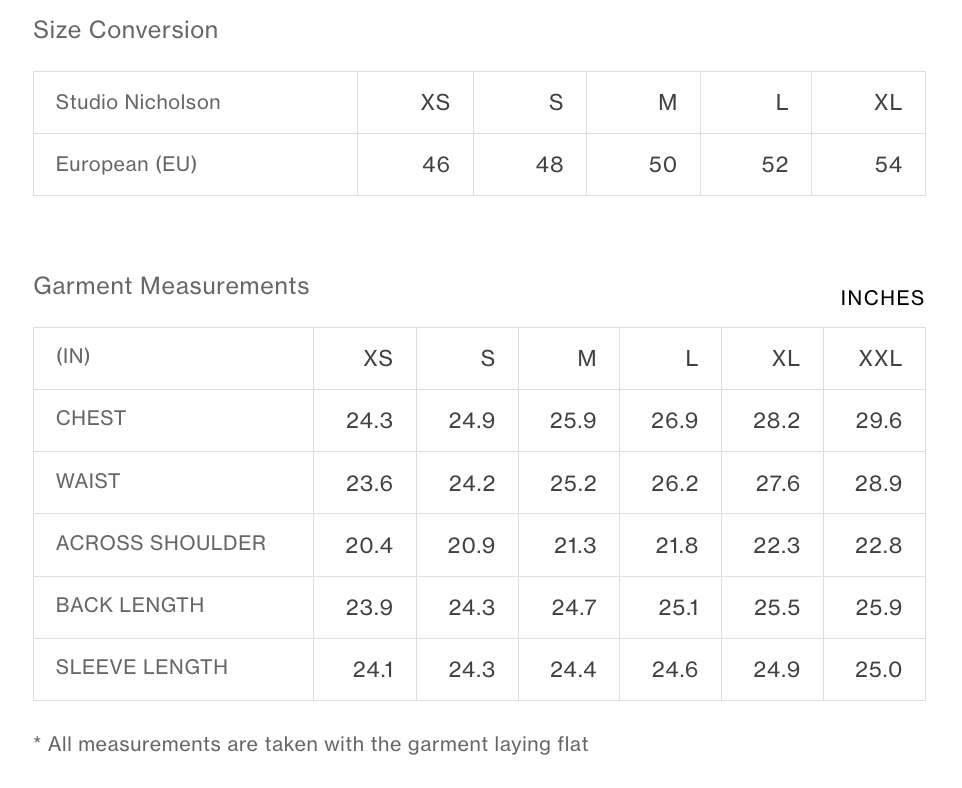962x788 pixels.
Task: Select back length value 25.1 for L
Action: [678, 608]
